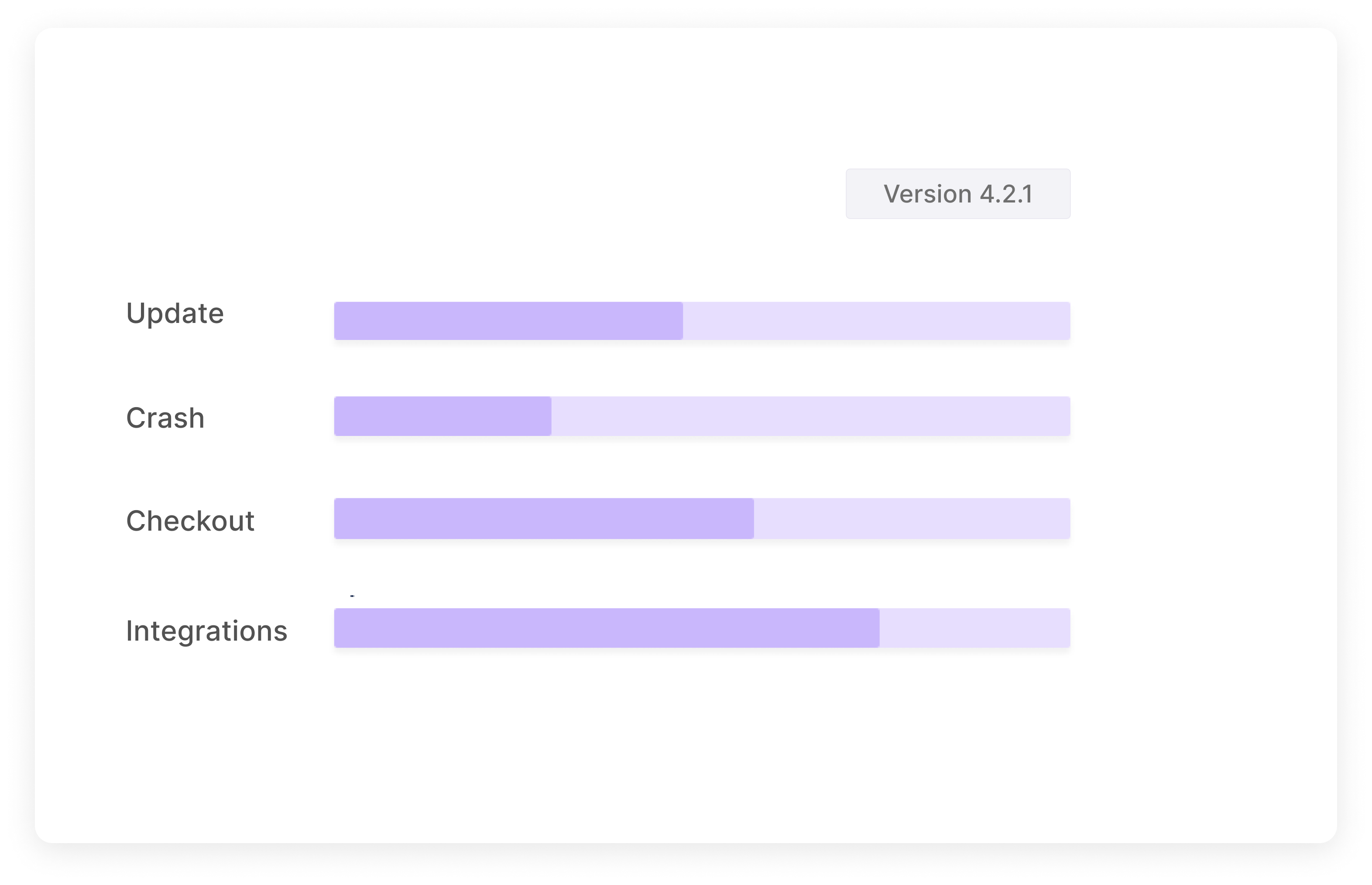The width and height of the screenshot is (1372, 885).
Task: Click the filled part of Update bar
Action: (508, 321)
